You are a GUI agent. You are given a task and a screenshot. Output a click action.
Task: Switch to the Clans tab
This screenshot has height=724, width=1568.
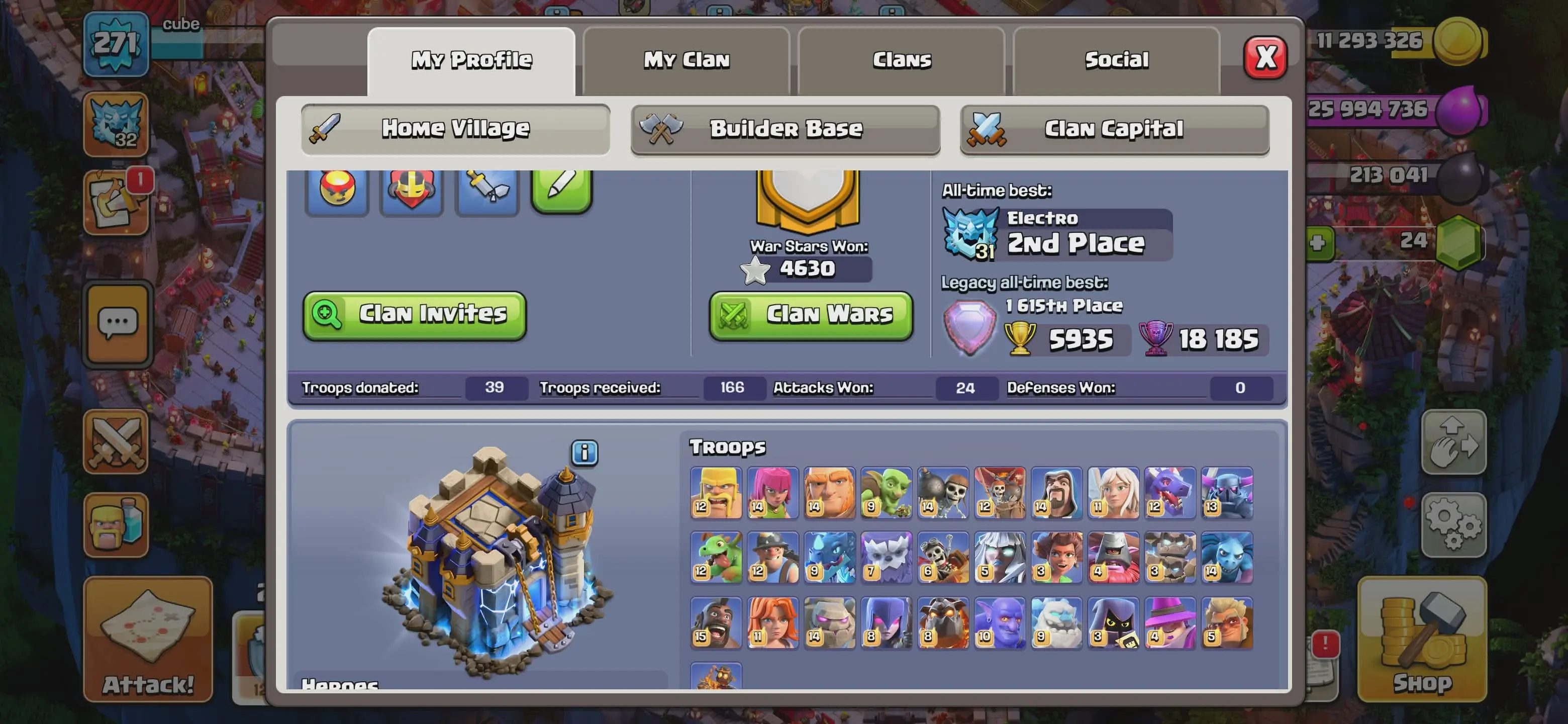coord(902,60)
